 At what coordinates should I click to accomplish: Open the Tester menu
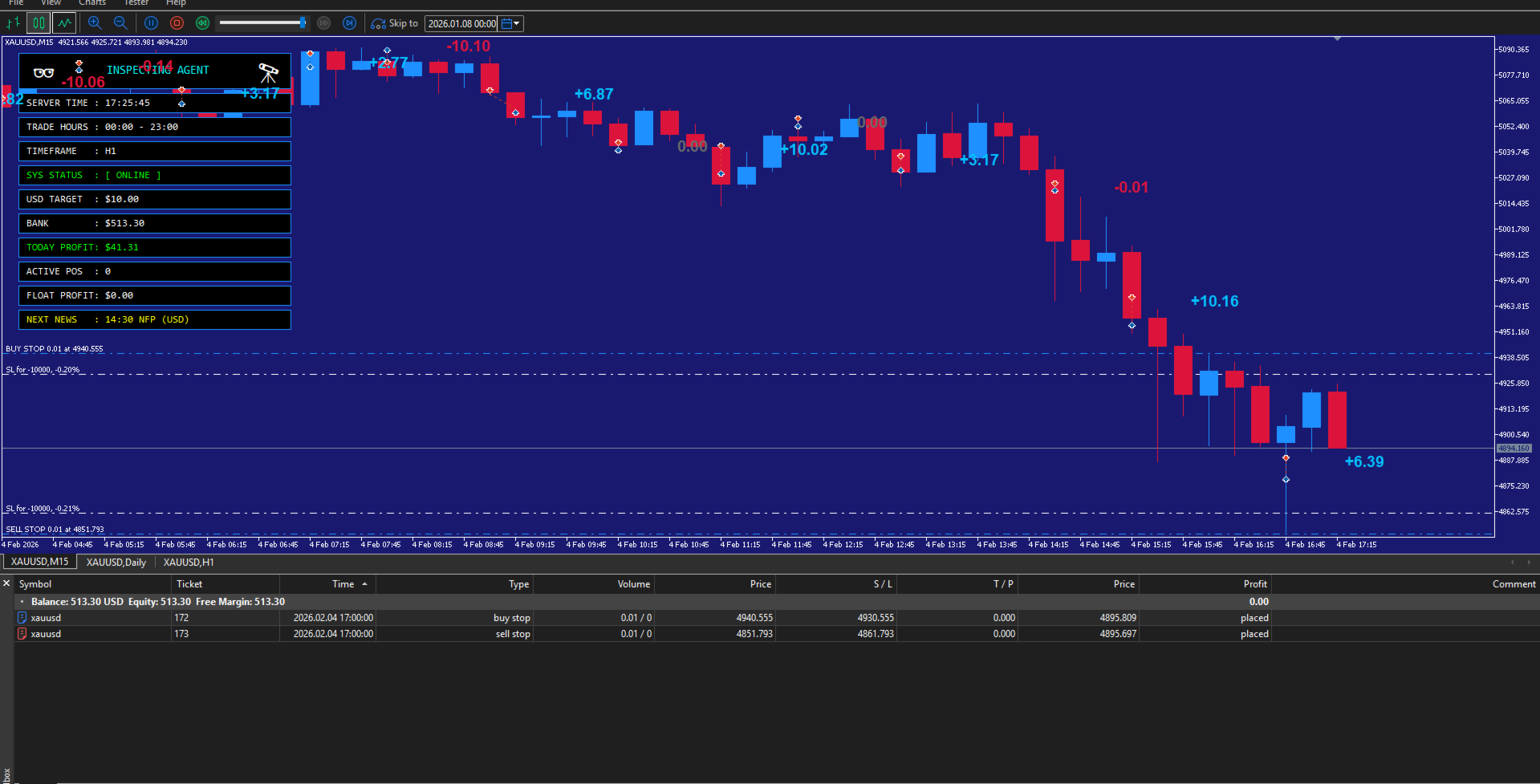pos(136,3)
